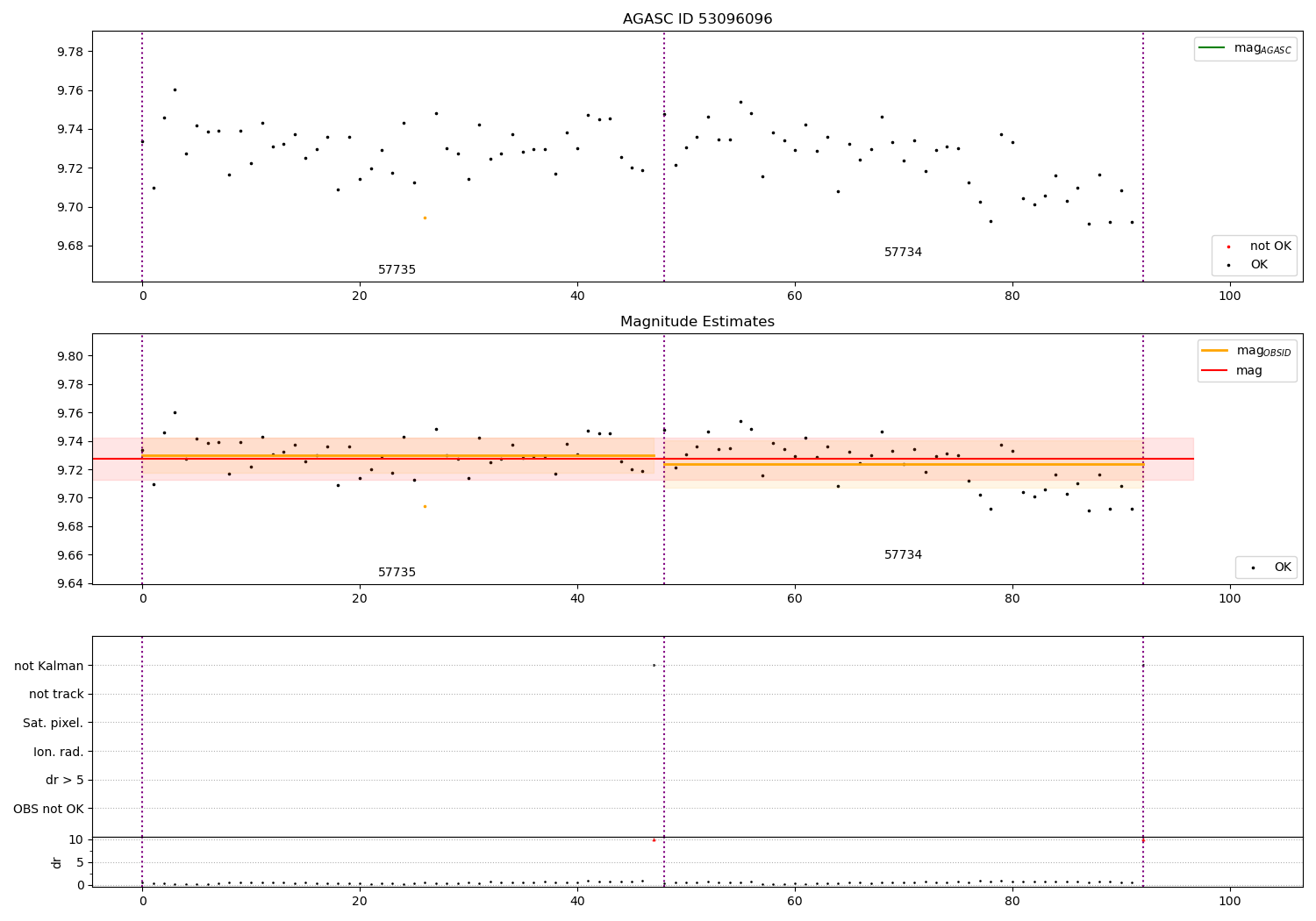The image size is (1316, 921).
Task: Click x-axis tick '80' under the bottom plot
Action: (1012, 901)
